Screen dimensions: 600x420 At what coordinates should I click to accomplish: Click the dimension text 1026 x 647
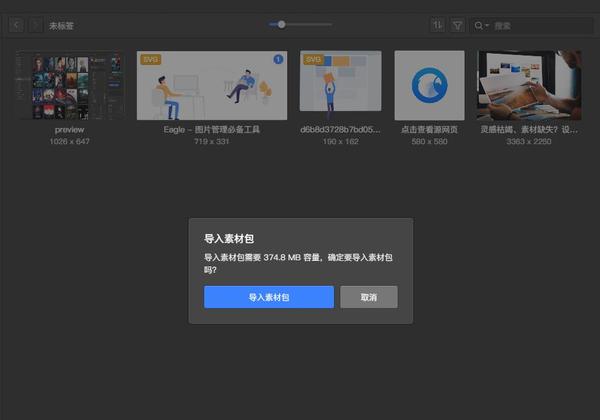[69, 142]
